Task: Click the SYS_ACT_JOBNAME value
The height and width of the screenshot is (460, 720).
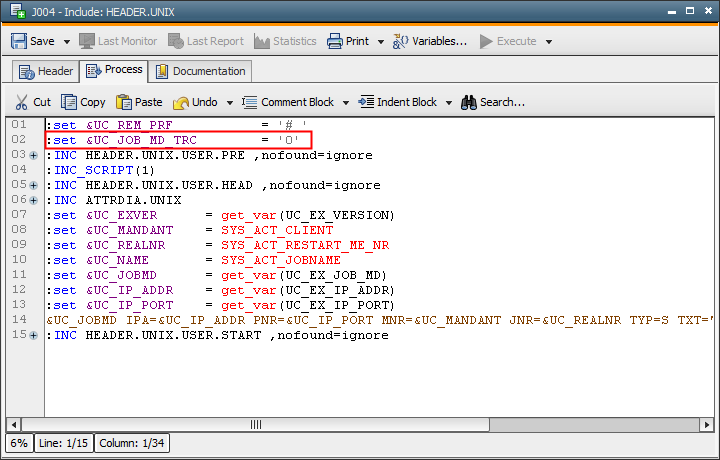Action: pos(281,260)
